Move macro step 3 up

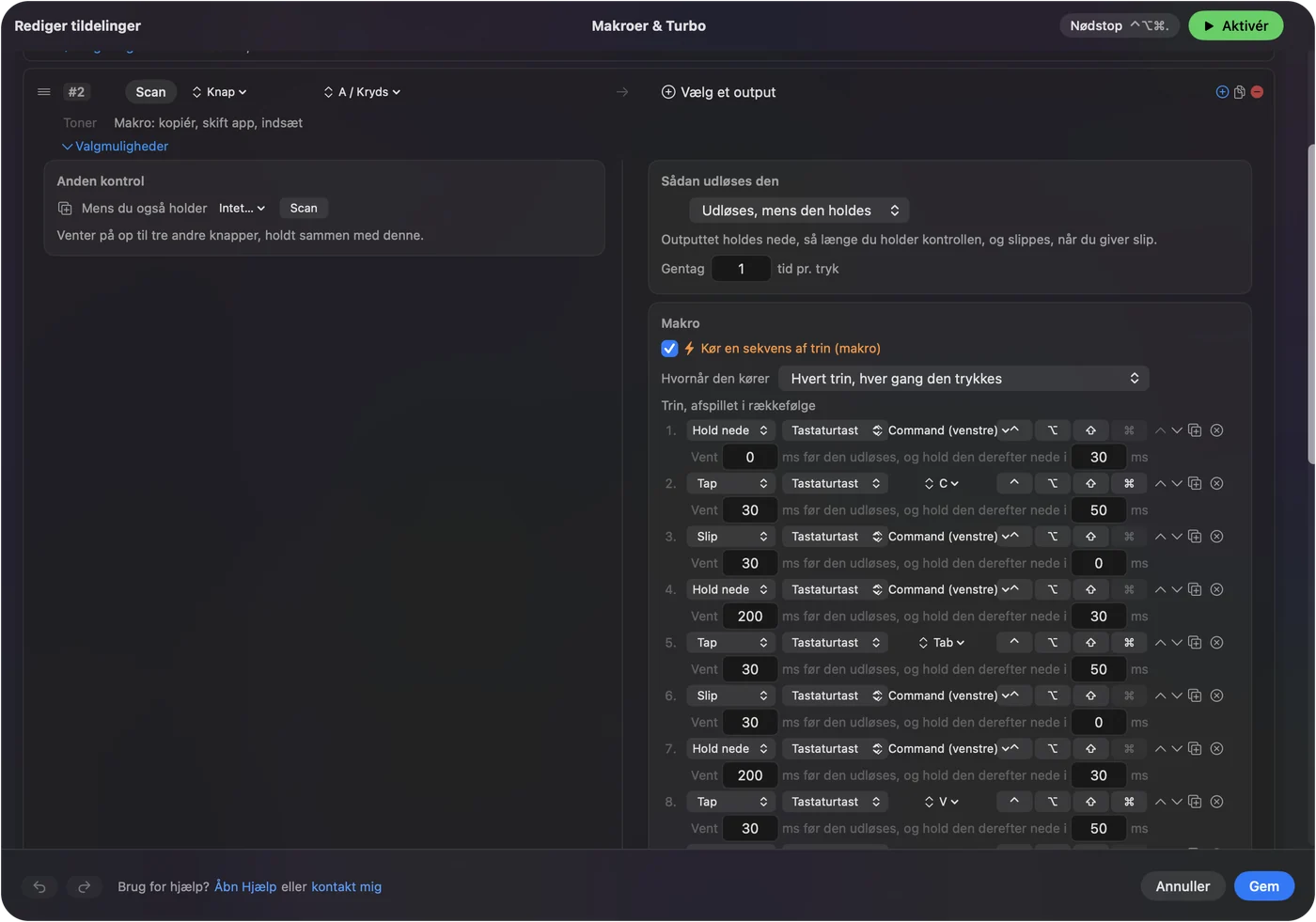(x=1160, y=537)
